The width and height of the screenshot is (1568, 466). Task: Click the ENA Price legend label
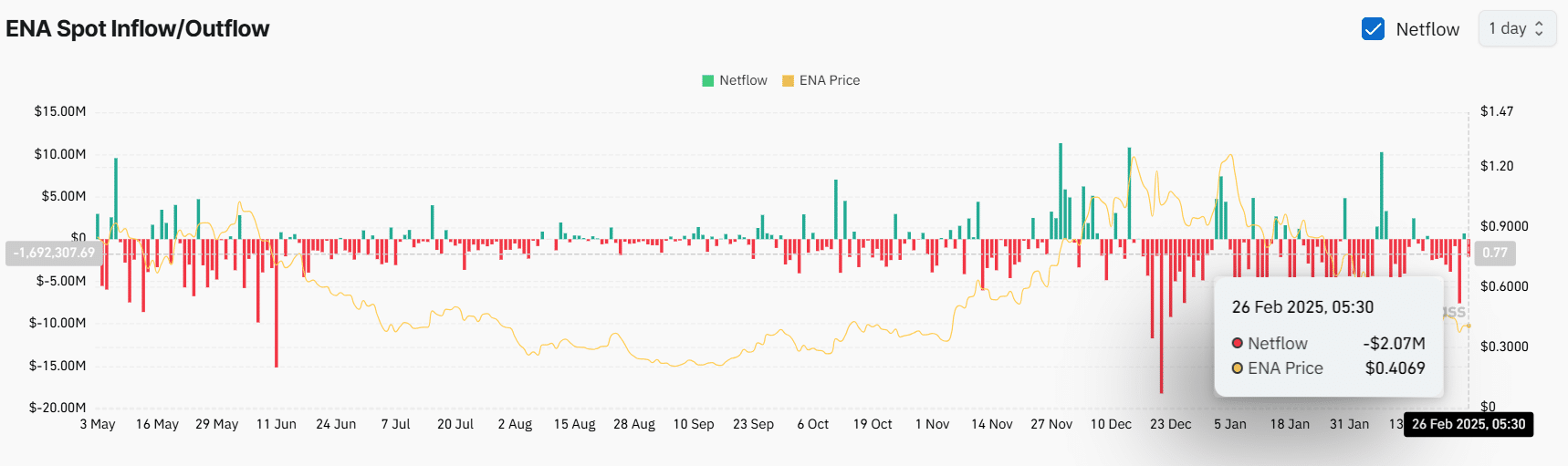pyautogui.click(x=829, y=80)
